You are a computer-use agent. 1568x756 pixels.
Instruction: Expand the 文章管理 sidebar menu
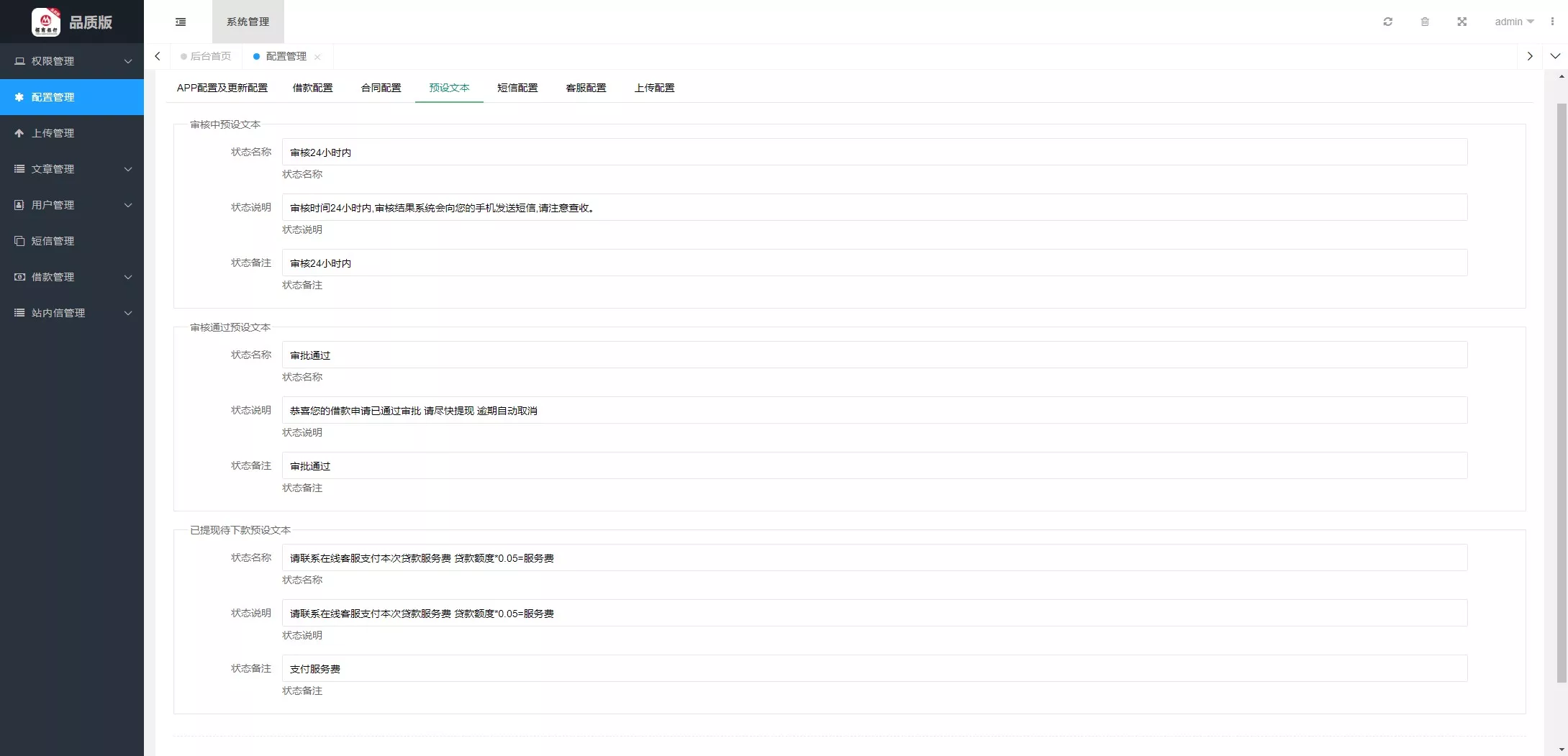72,169
